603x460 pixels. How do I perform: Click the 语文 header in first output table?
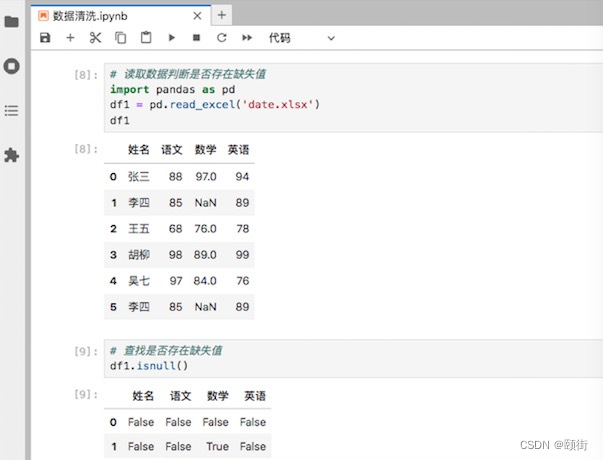(x=172, y=150)
